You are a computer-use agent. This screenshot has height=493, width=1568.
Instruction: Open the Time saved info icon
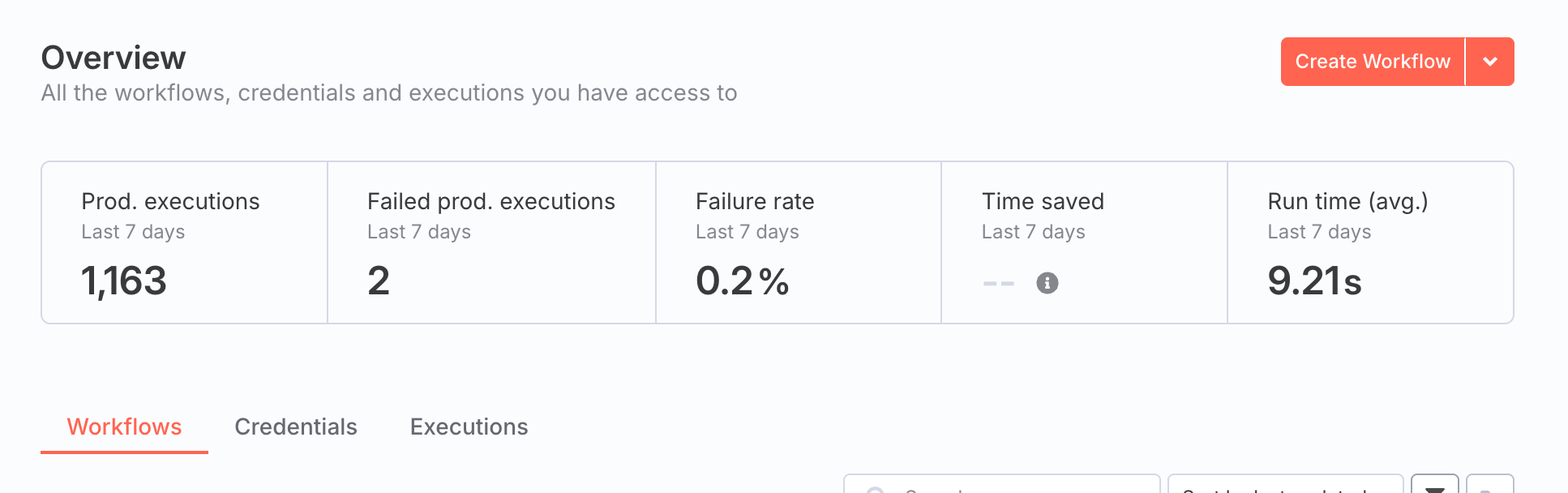coord(1047,283)
